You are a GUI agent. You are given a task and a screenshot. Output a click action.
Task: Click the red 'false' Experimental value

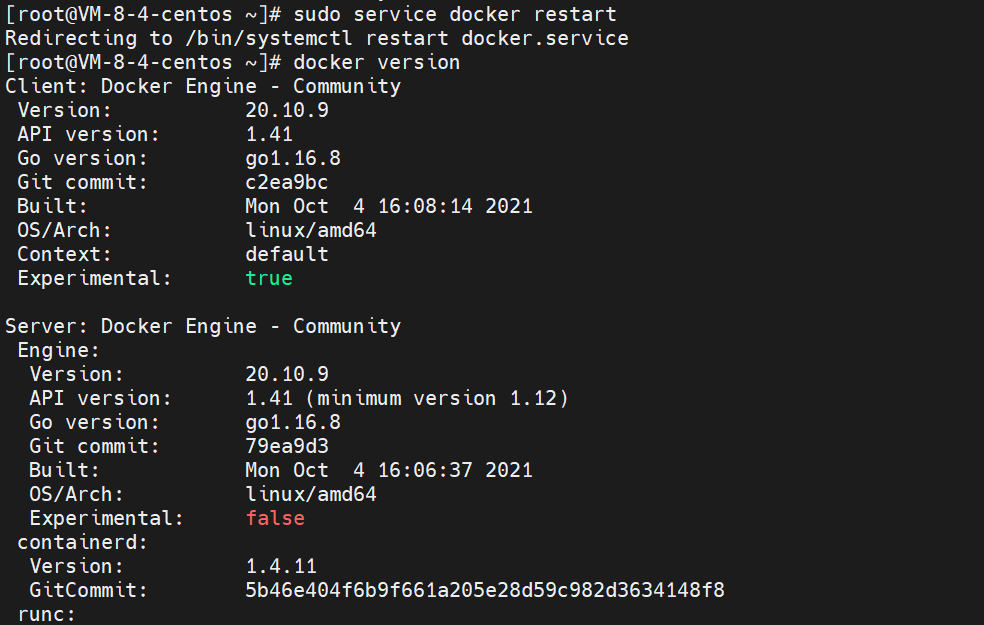275,518
